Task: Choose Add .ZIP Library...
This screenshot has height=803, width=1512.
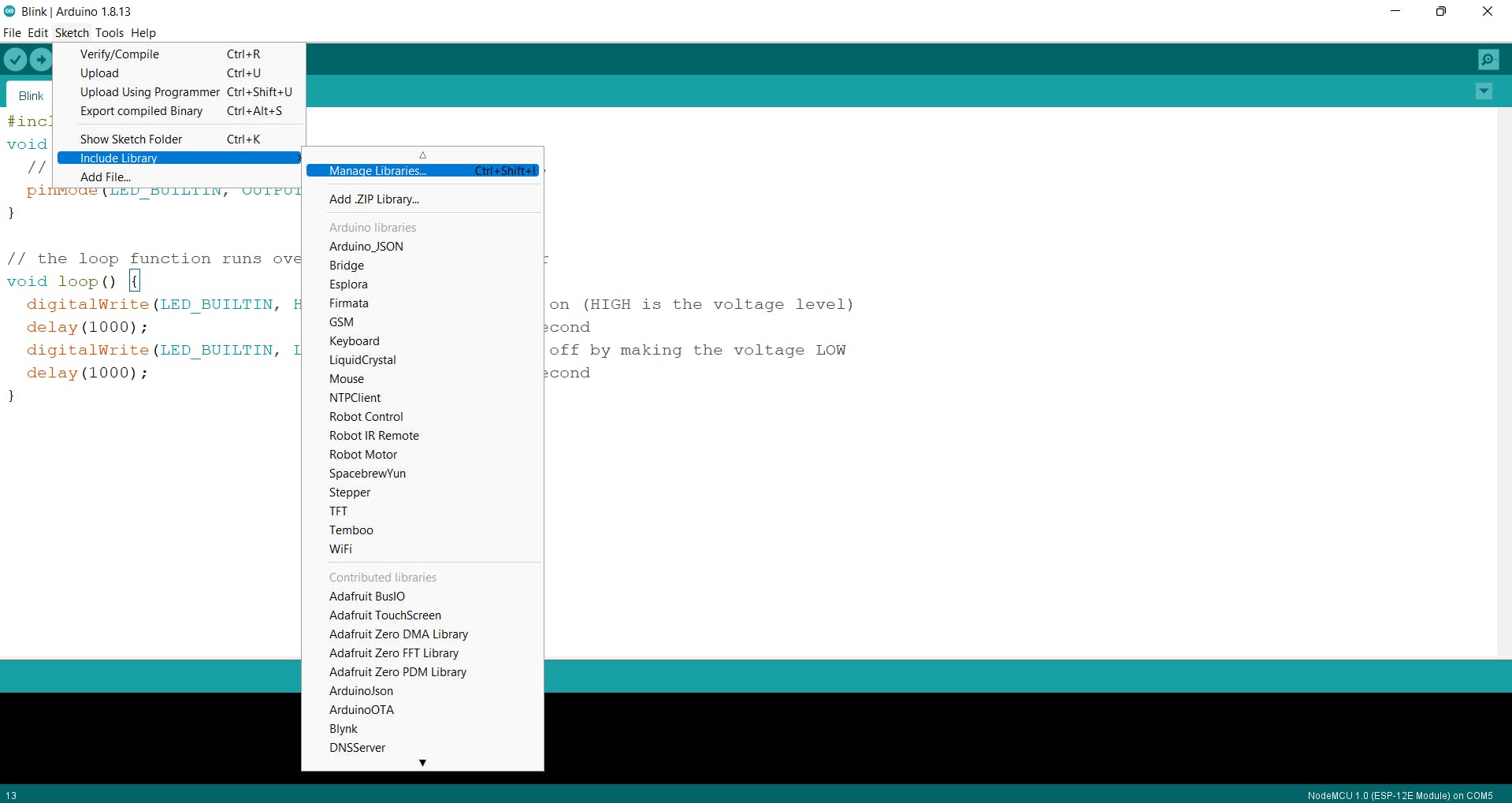Action: [x=422, y=199]
